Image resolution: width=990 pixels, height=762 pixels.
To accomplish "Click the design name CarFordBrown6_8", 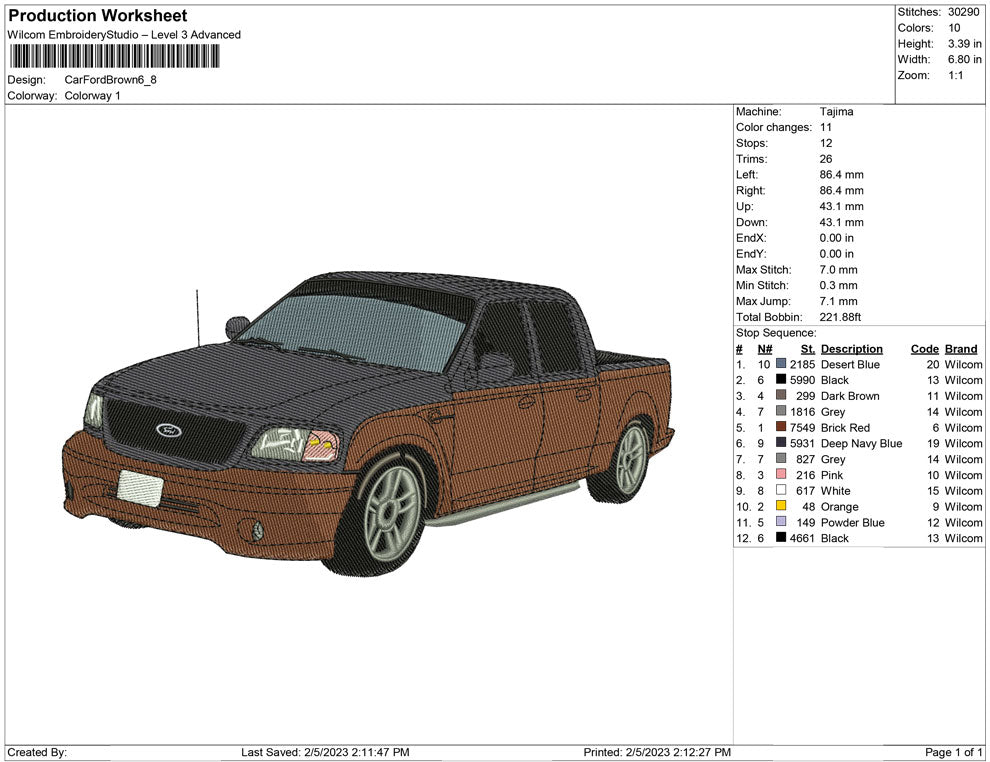I will point(111,80).
